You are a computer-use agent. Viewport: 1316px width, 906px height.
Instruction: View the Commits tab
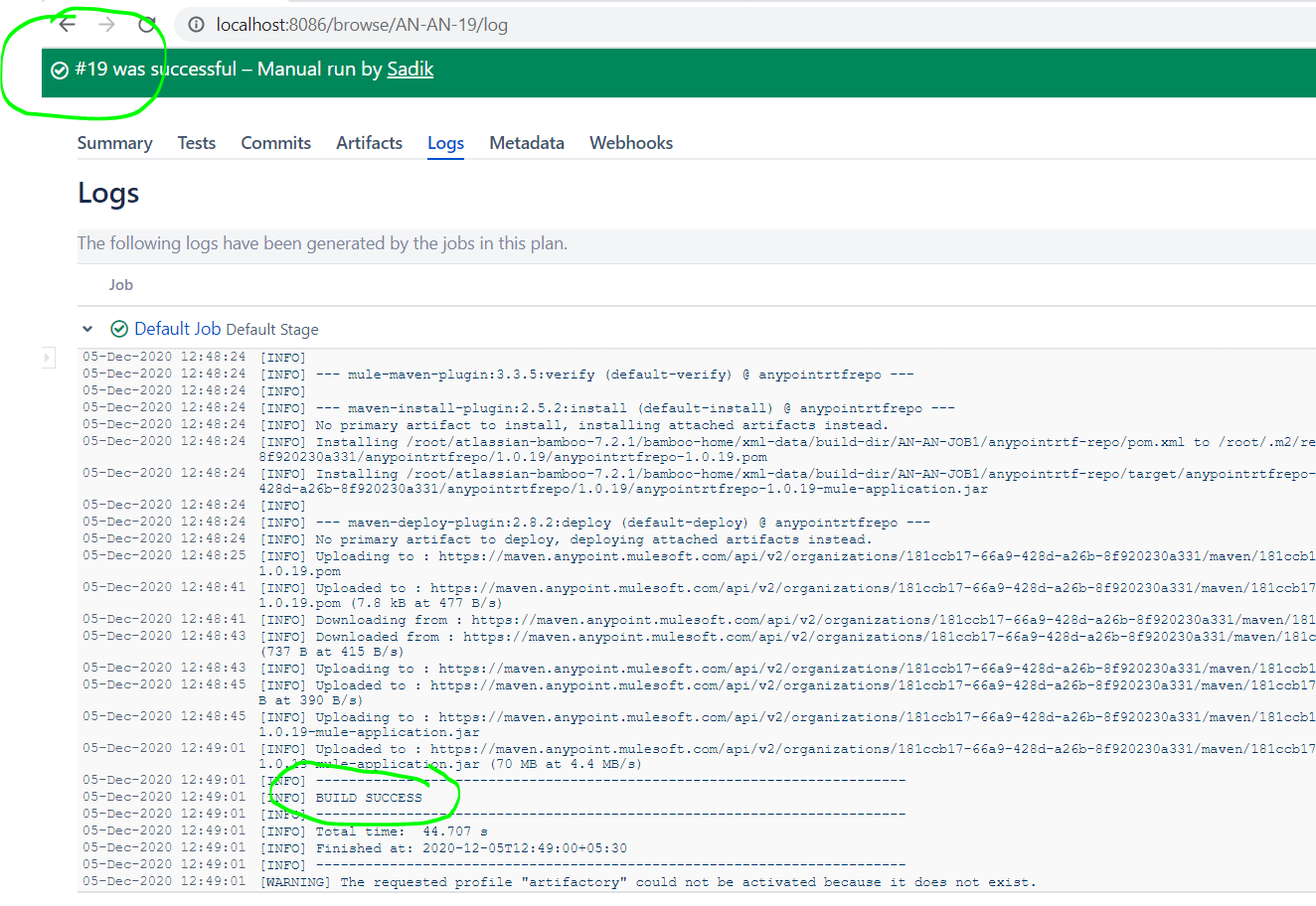click(x=276, y=143)
